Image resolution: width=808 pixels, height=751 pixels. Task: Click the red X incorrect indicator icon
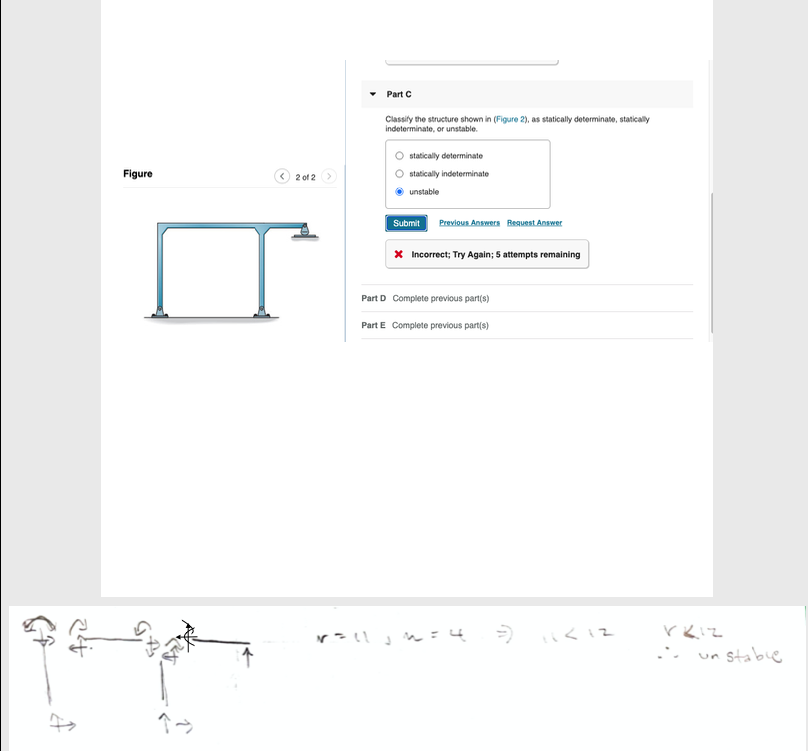(399, 254)
